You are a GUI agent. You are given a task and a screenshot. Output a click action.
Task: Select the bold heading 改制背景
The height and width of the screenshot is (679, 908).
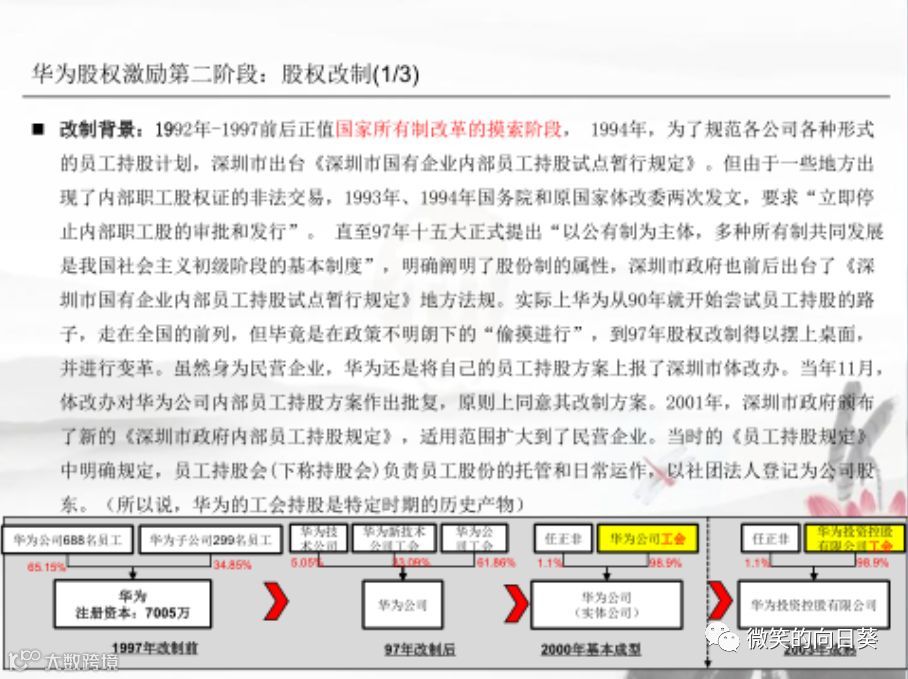coord(97,129)
